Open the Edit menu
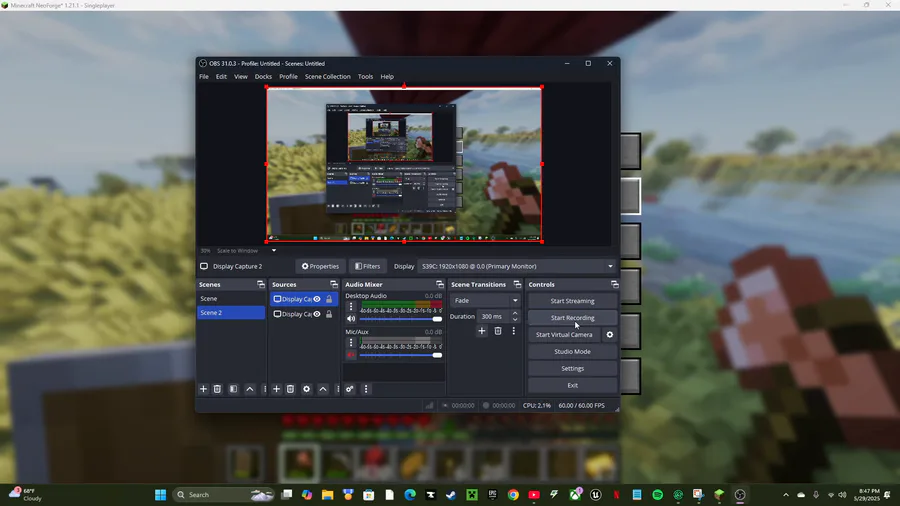Screen dimensions: 900x506 tap(221, 76)
